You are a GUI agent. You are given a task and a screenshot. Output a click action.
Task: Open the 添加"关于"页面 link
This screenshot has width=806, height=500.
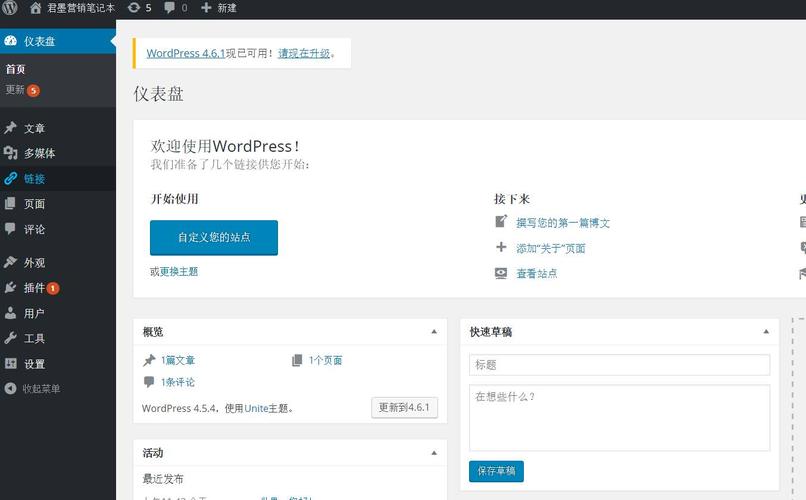[x=551, y=248]
